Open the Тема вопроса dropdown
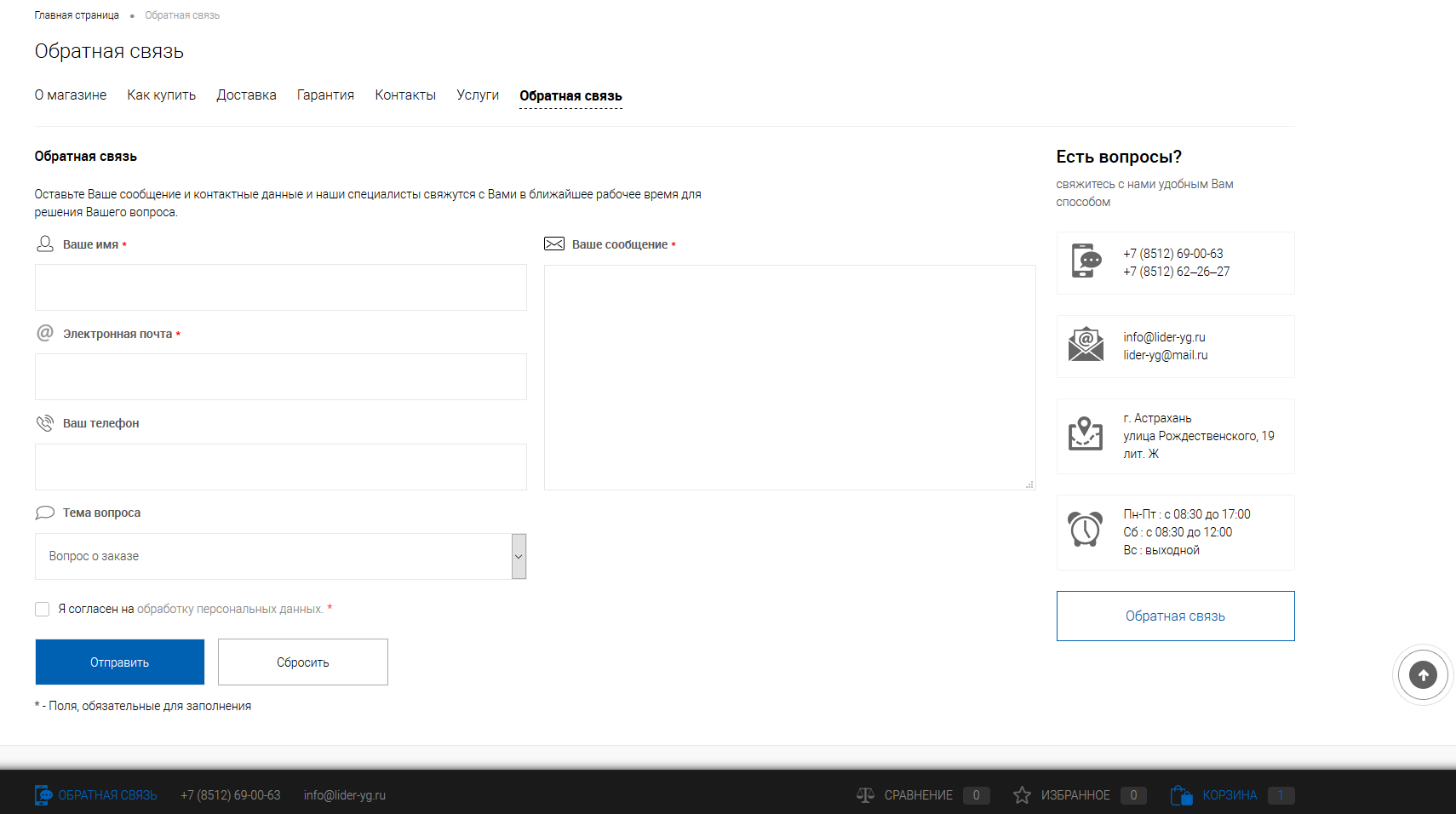The height and width of the screenshot is (814, 1456). click(x=281, y=556)
